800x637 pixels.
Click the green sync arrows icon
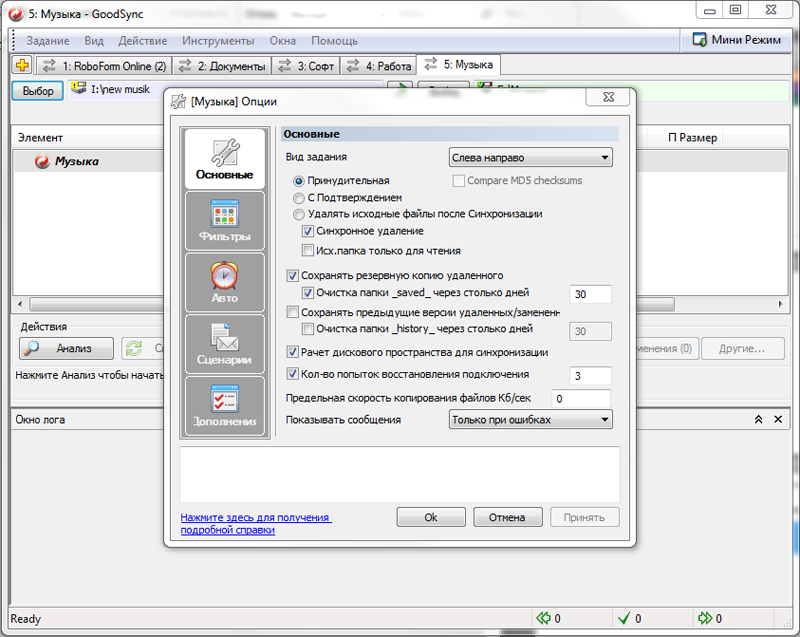pyautogui.click(x=134, y=348)
